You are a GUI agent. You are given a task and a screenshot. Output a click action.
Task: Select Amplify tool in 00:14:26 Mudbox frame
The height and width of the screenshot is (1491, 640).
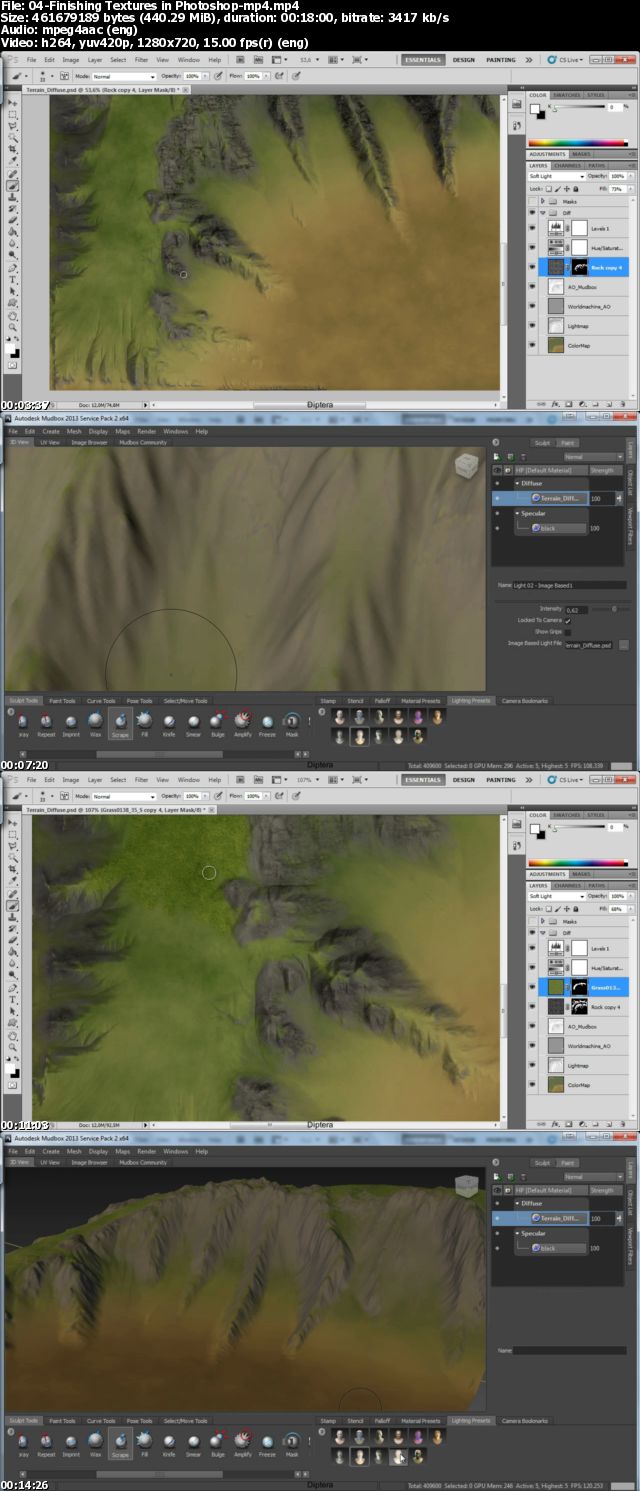242,1442
